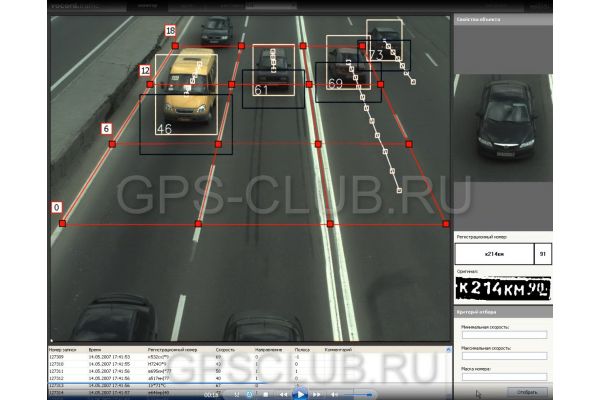Viewport: 600px width, 400px height.
Task: Select table row with record 127312
Action: pos(249,379)
